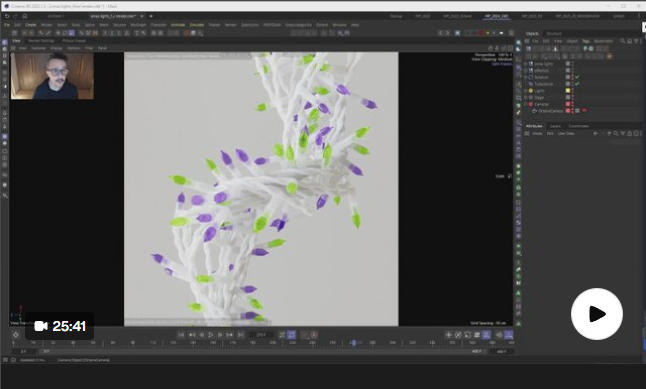This screenshot has width=646, height=389.
Task: Switch to the Render Settings tab
Action: [41, 41]
